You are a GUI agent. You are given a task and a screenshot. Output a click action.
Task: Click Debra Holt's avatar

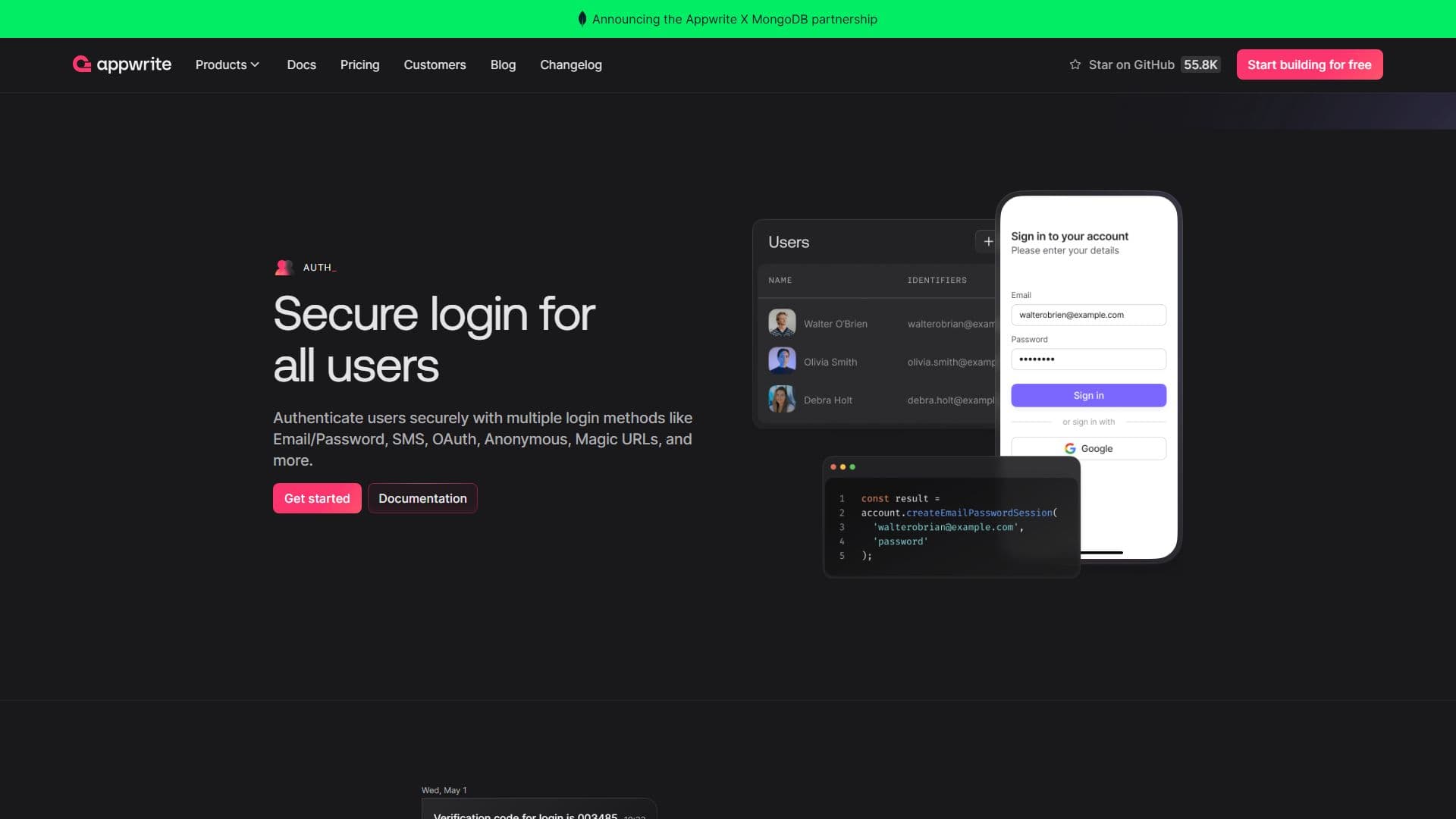[x=782, y=399]
